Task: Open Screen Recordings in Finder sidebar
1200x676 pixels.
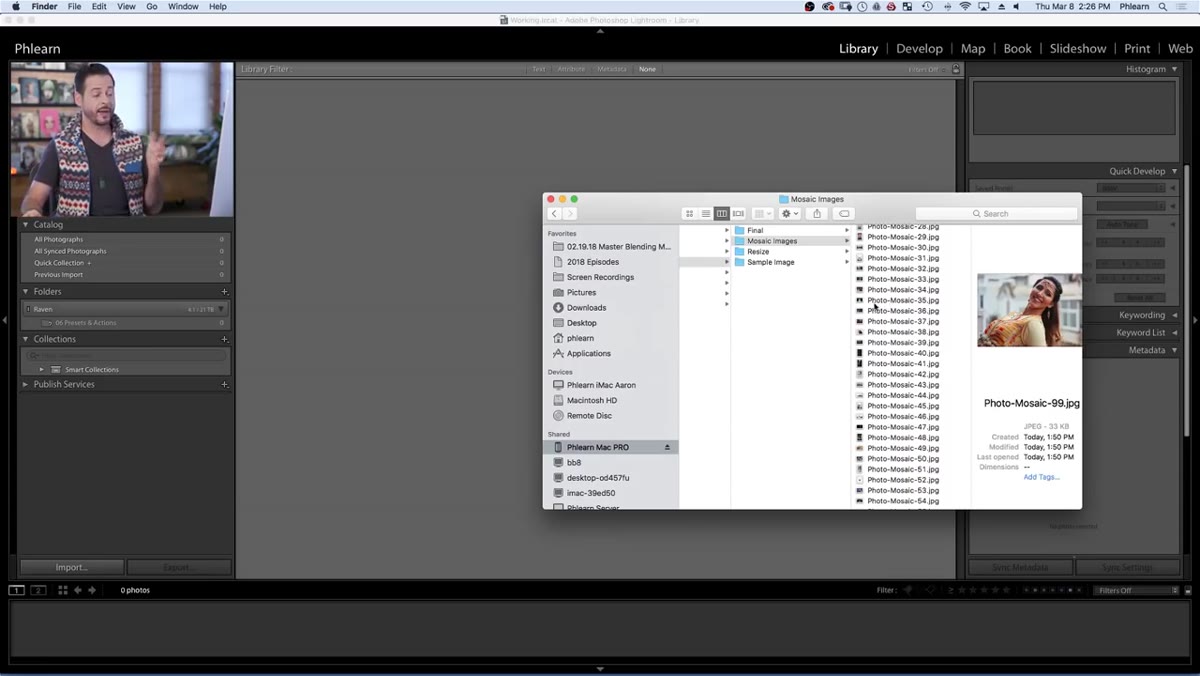Action: point(600,277)
